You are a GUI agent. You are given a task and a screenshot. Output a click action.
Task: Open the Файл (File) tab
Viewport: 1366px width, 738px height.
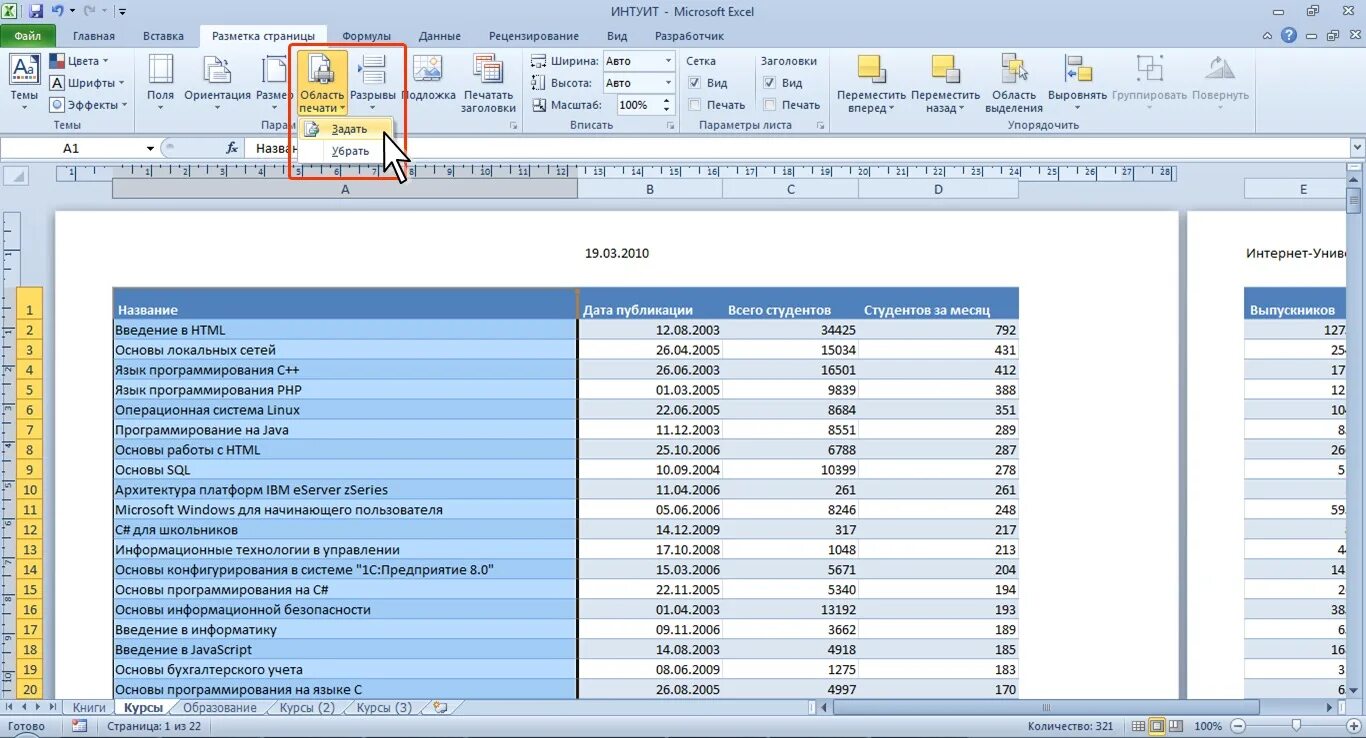[27, 36]
